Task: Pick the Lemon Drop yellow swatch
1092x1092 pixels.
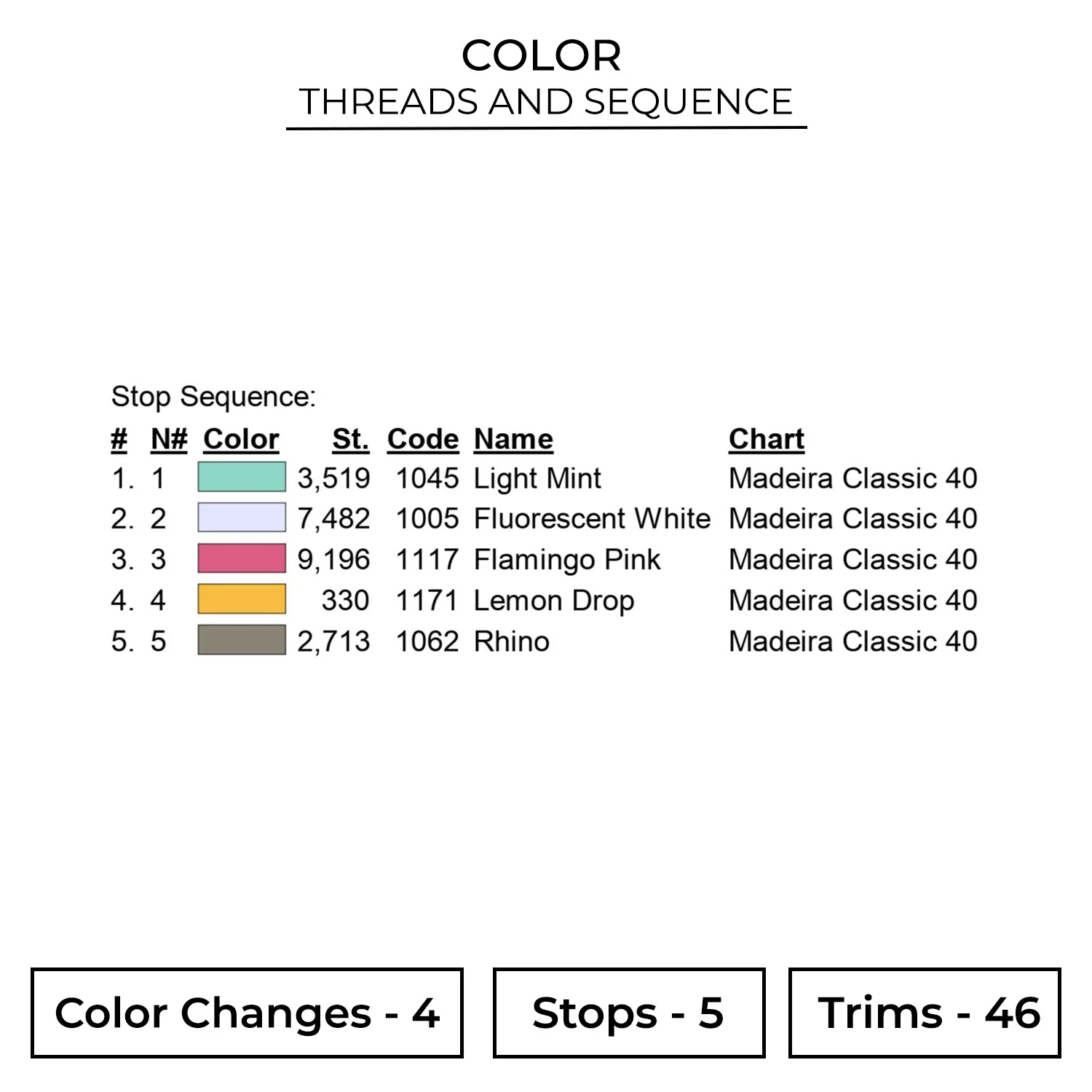Action: (x=242, y=600)
